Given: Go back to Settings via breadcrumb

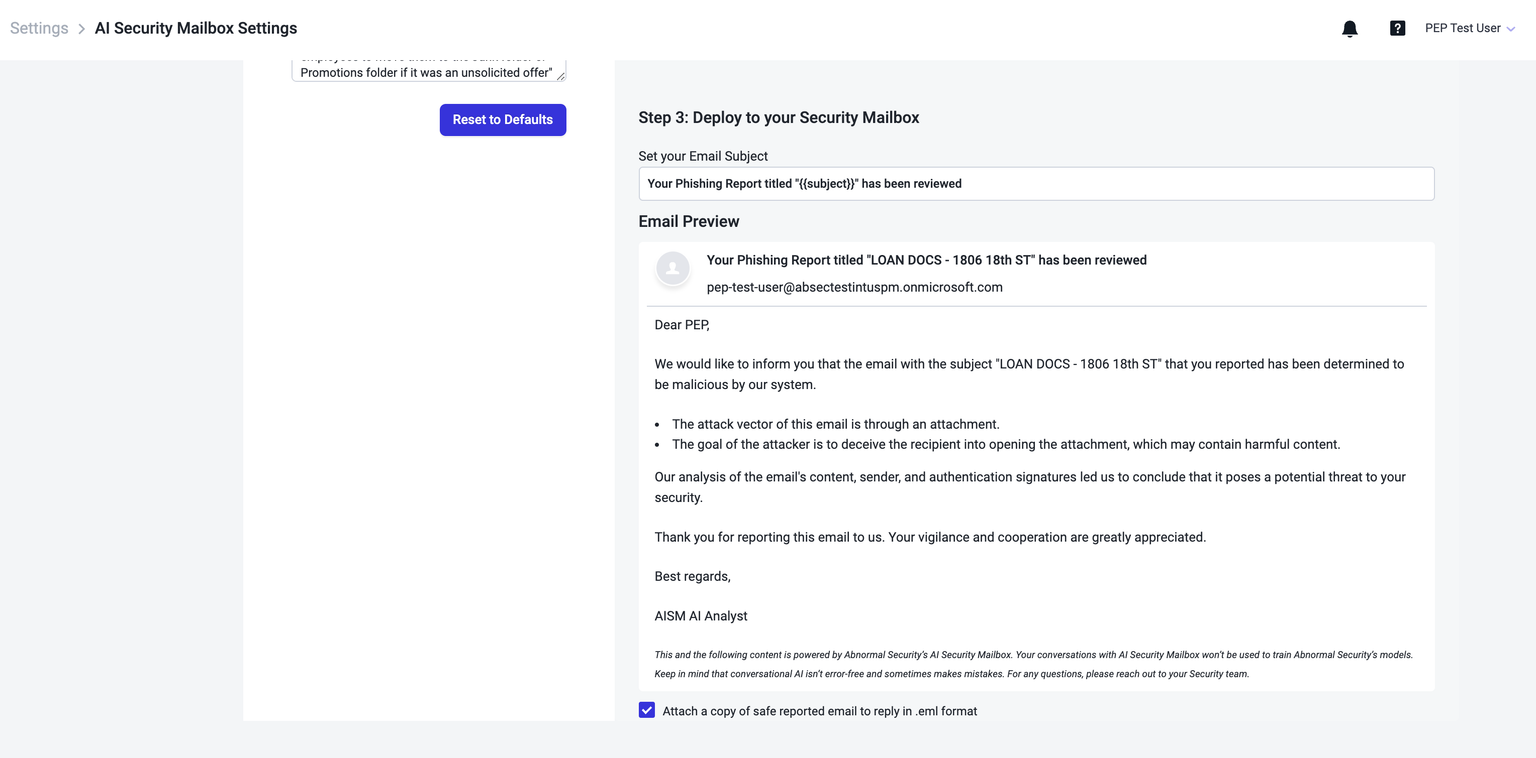Looking at the screenshot, I should coord(39,28).
